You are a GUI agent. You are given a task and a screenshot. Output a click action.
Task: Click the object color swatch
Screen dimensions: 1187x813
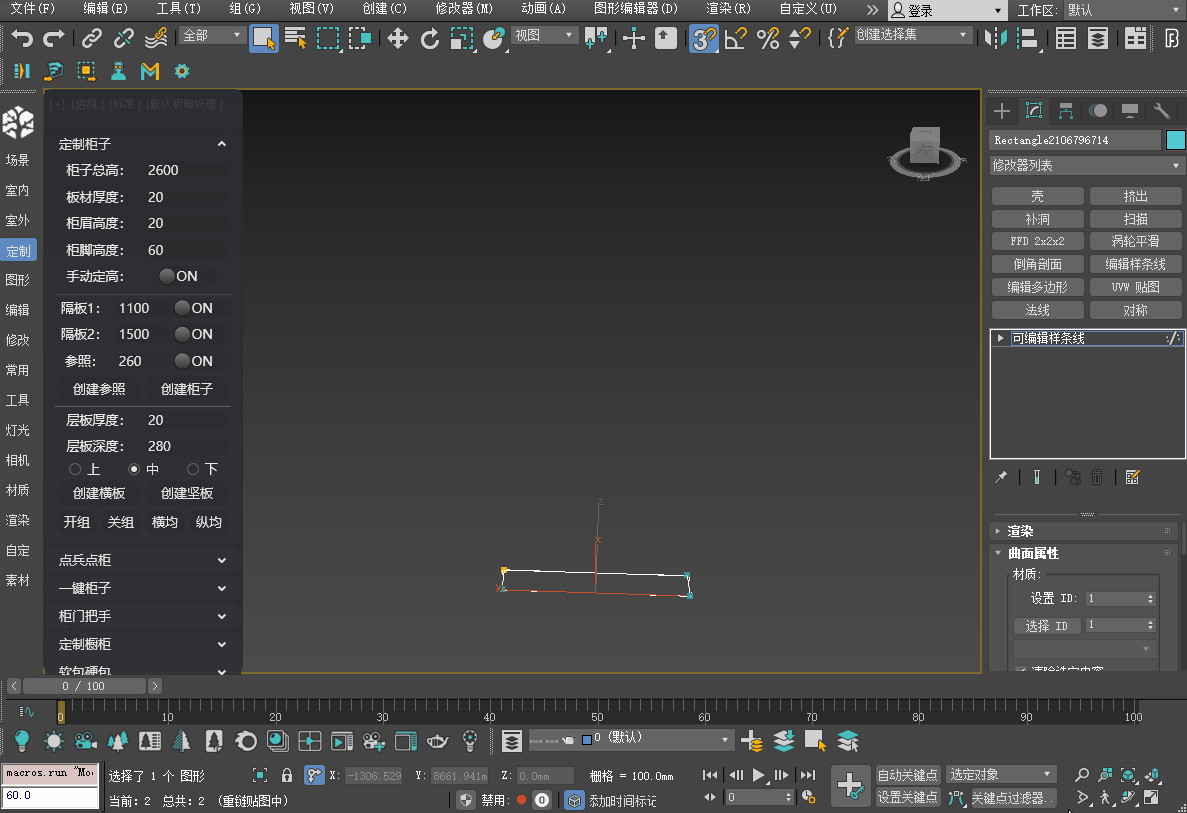click(1176, 140)
